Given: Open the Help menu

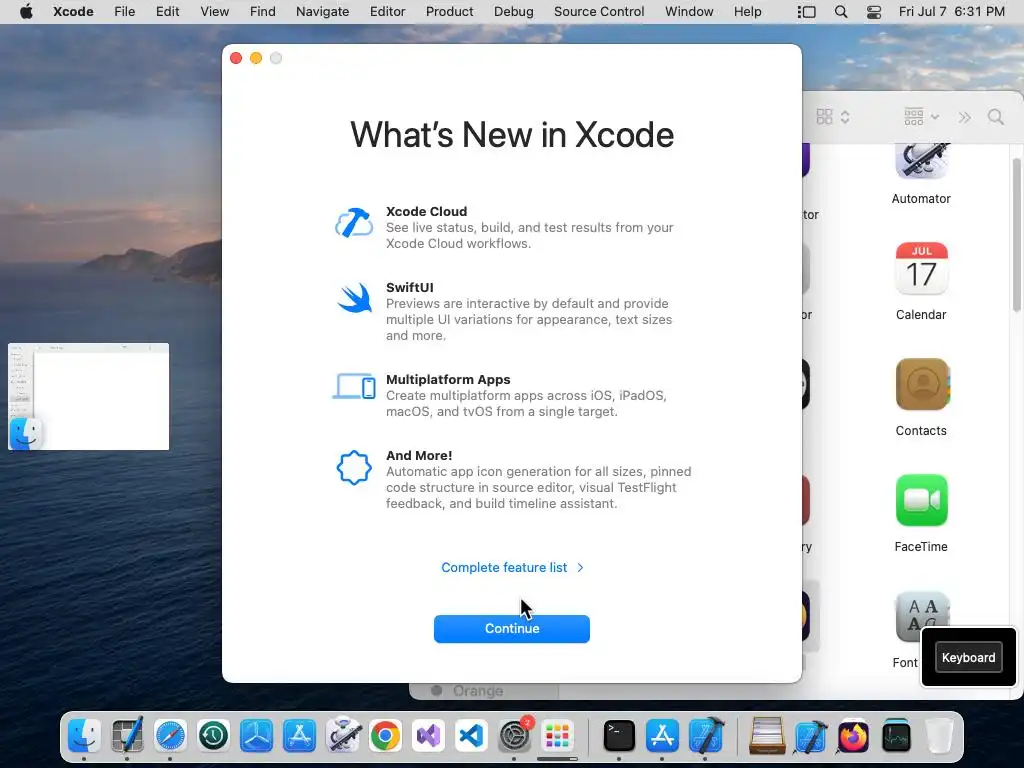Looking at the screenshot, I should tap(747, 12).
